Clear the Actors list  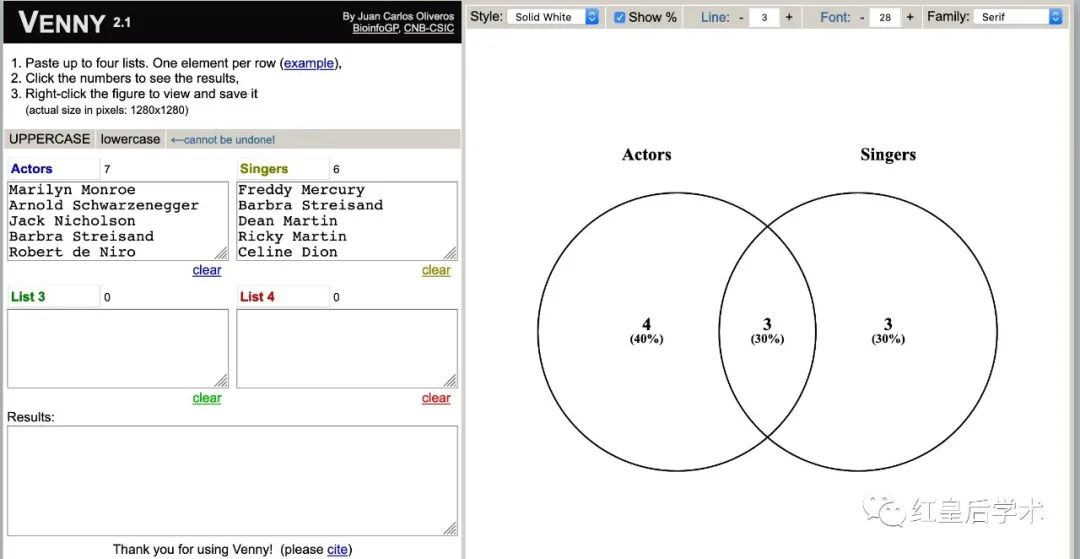207,270
